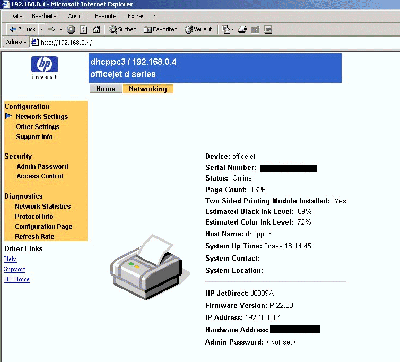Click the Forward arrow toolbar button
Screen dimensions: 400x362
tap(51, 30)
